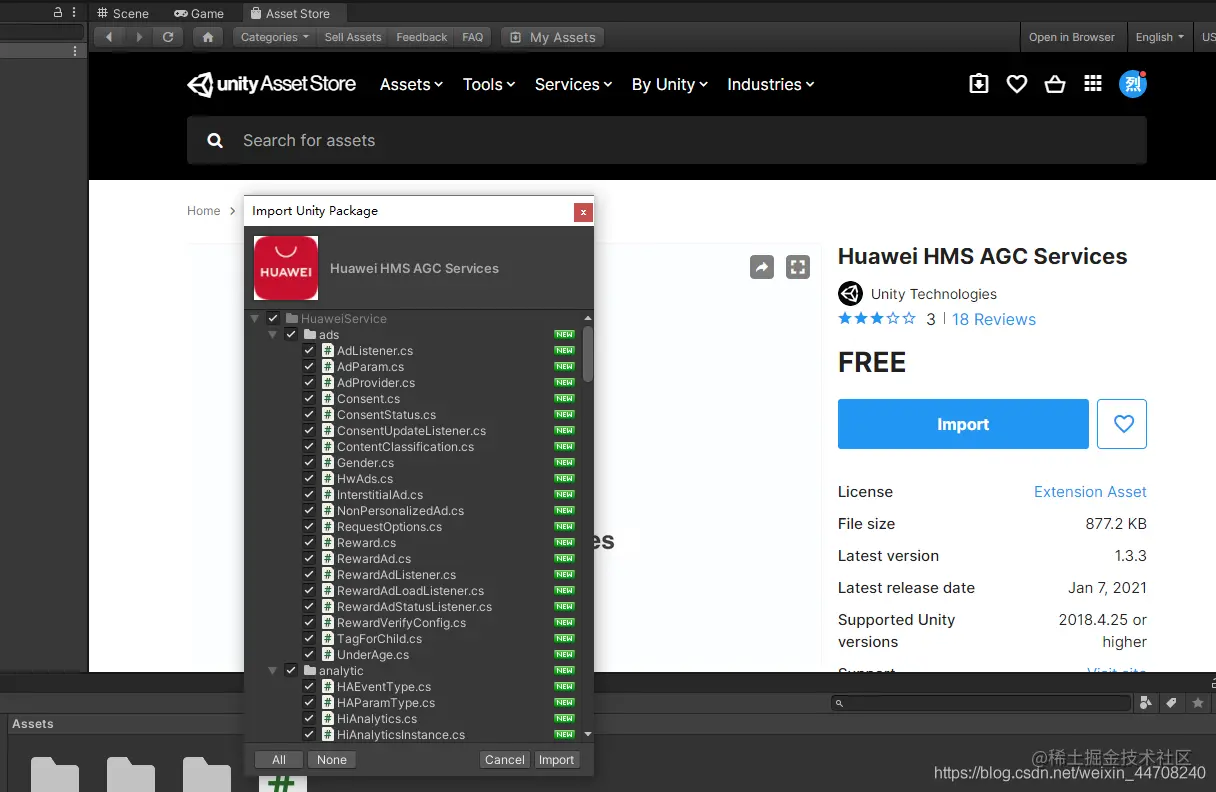
Task: Open the Services menu dropdown
Action: (573, 85)
